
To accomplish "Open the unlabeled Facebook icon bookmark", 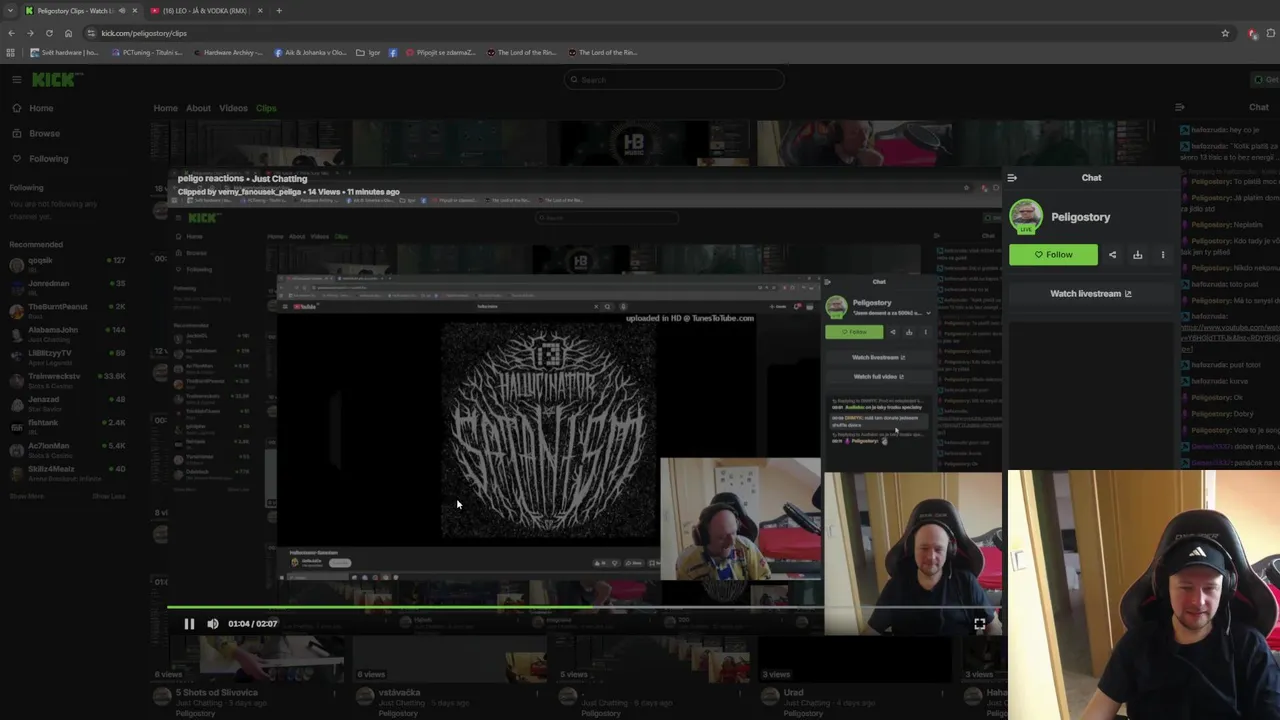I will [393, 53].
